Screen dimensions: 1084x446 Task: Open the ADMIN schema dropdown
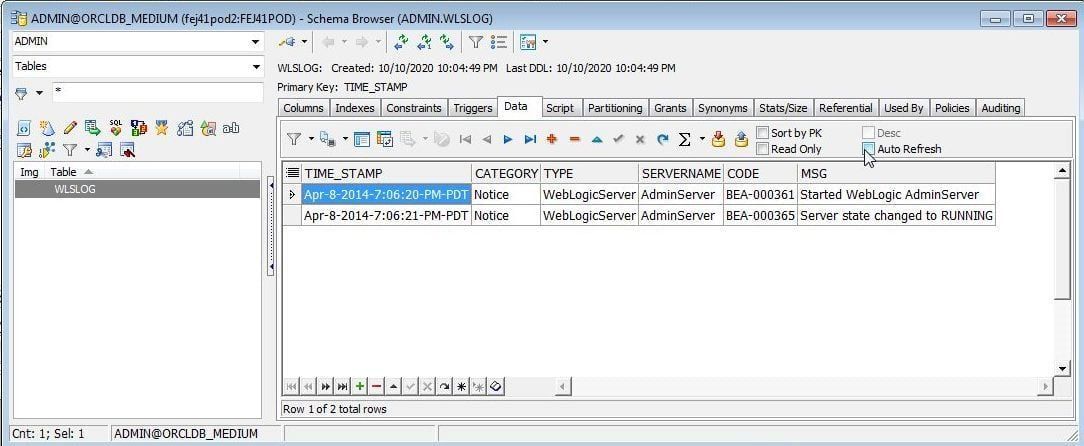256,41
